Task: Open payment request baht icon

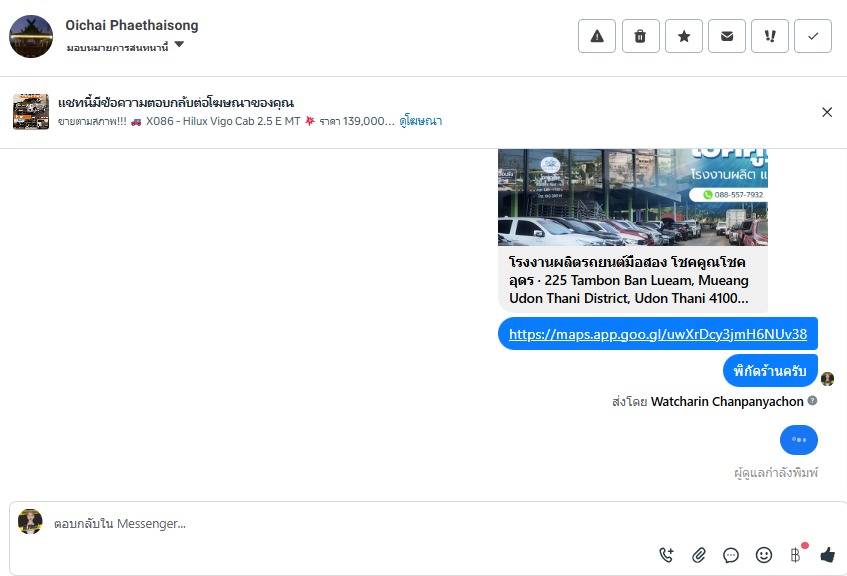Action: 796,555
